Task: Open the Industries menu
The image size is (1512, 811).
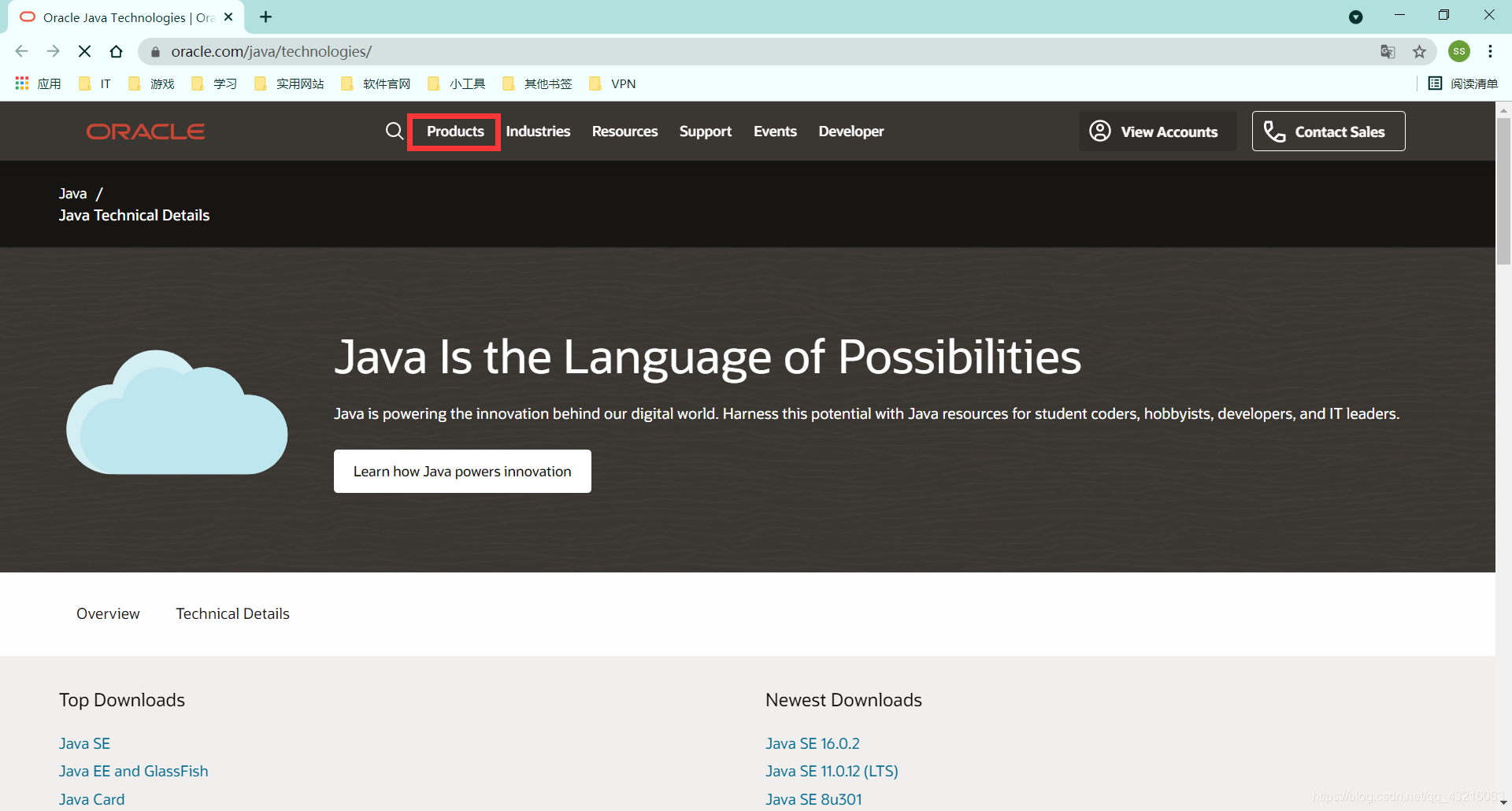Action: pyautogui.click(x=538, y=131)
